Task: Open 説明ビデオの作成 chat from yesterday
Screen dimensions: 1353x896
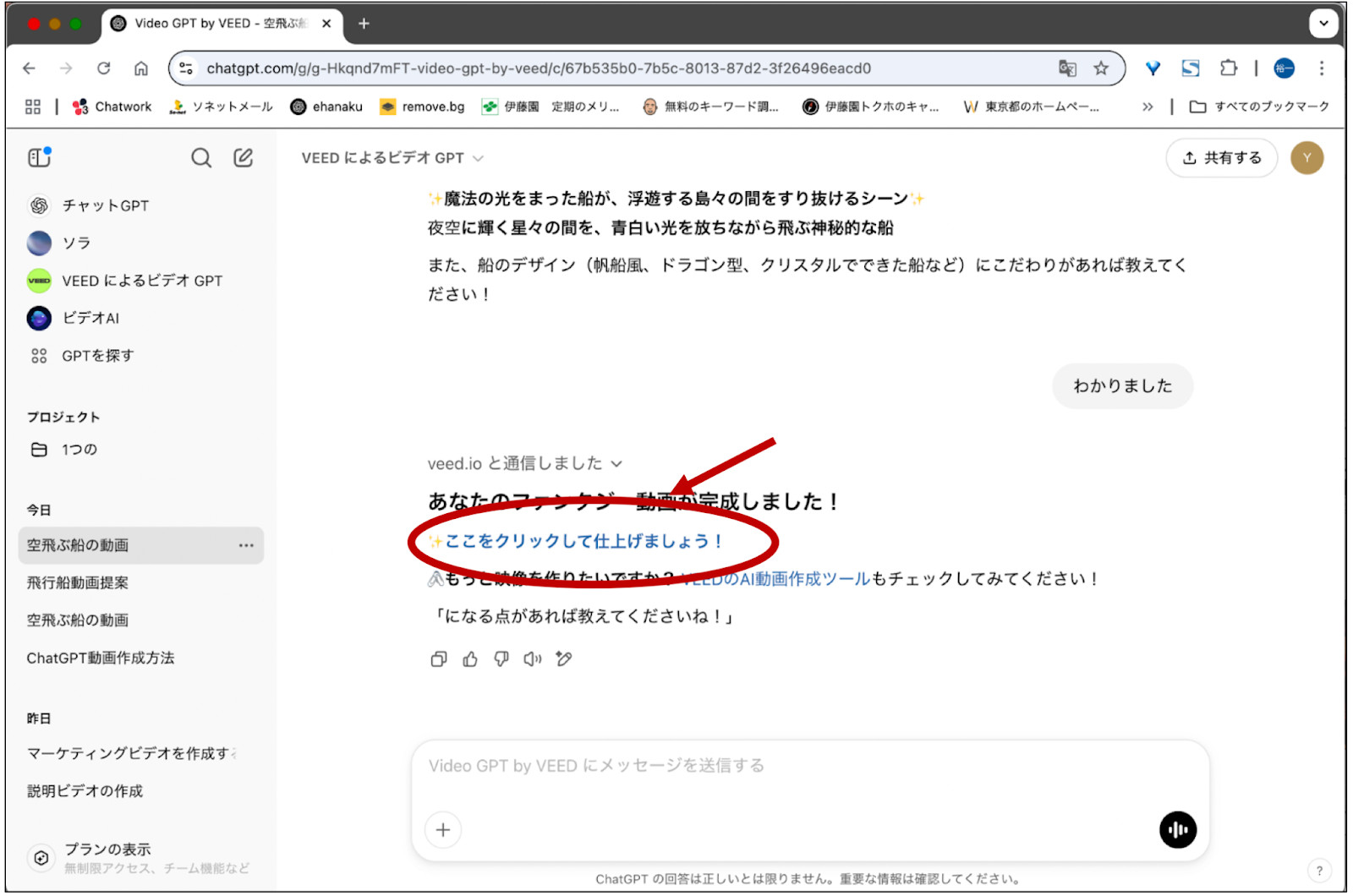Action: (x=85, y=791)
